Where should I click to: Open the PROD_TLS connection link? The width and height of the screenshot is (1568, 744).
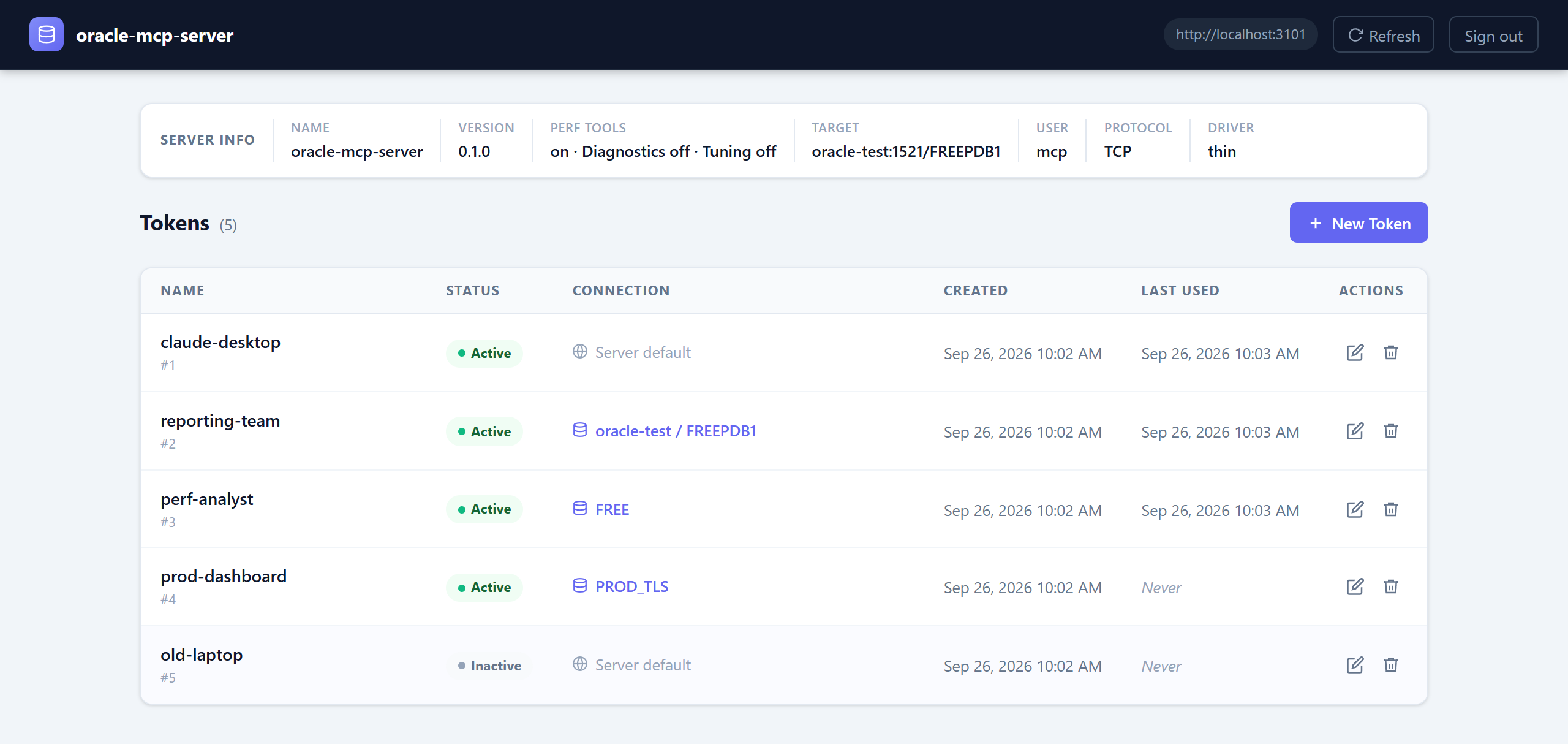point(631,586)
